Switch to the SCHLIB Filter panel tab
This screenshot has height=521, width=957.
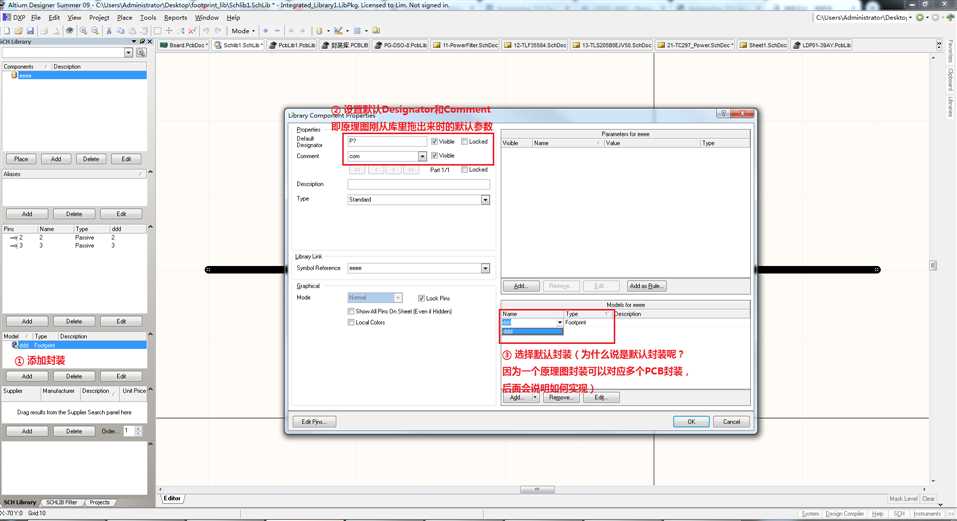coord(61,502)
